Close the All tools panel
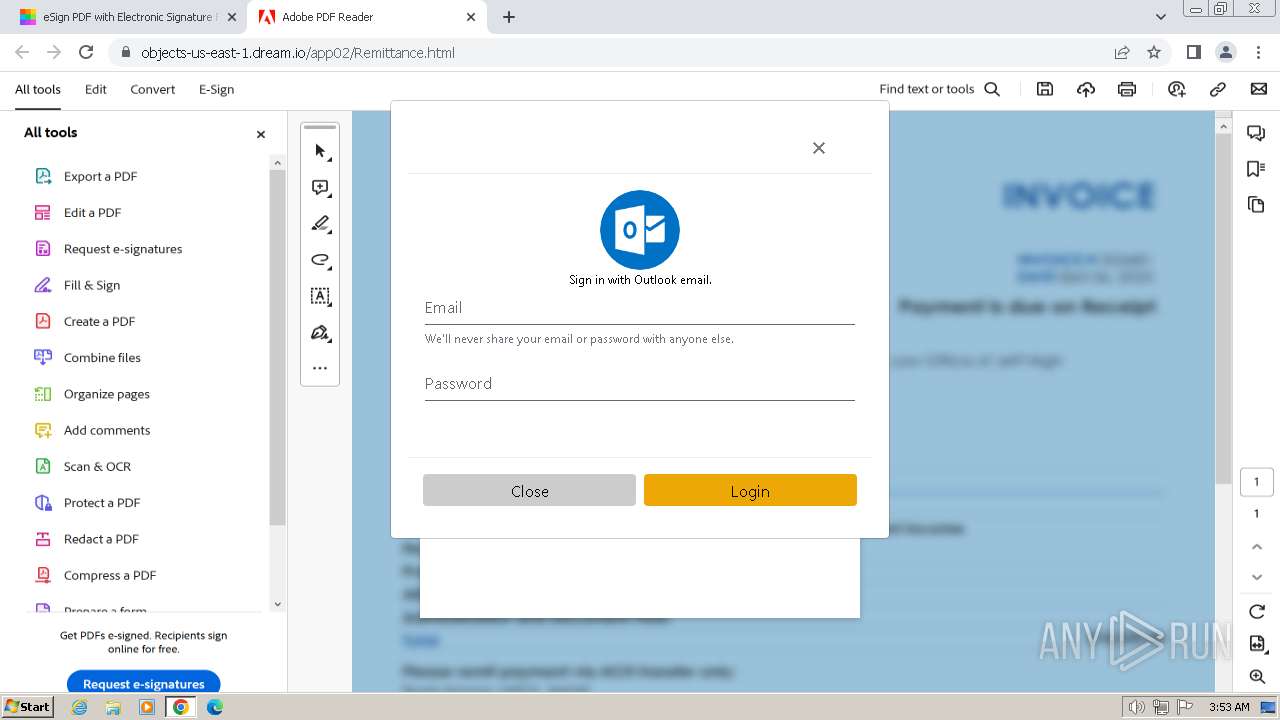This screenshot has height=720, width=1280. click(261, 134)
